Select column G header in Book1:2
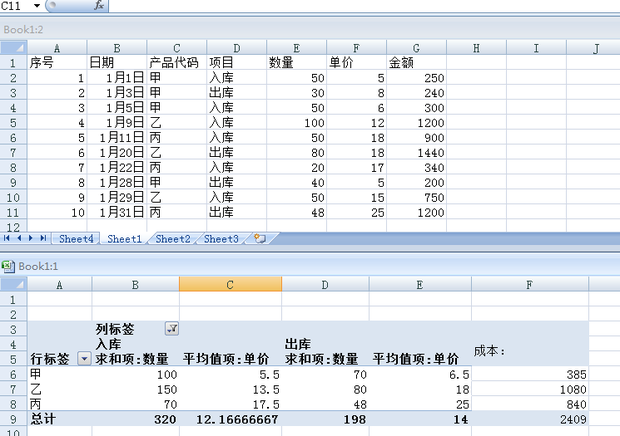Screen dimensions: 620x436 (x=416, y=48)
